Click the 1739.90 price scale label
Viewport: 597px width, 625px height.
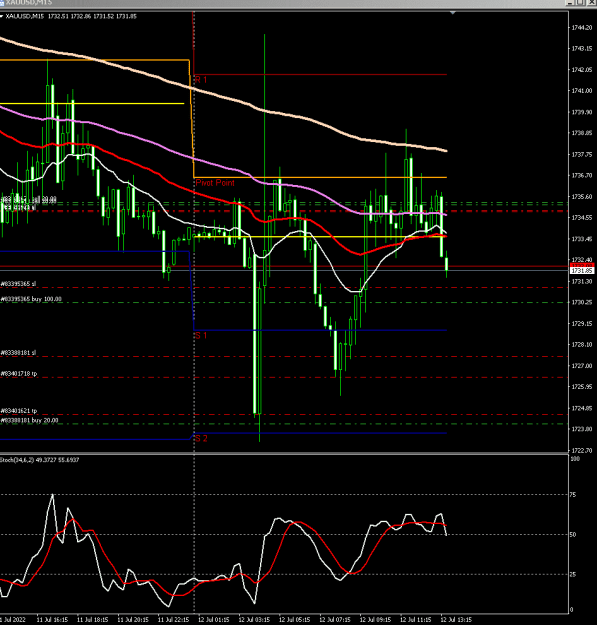581,112
